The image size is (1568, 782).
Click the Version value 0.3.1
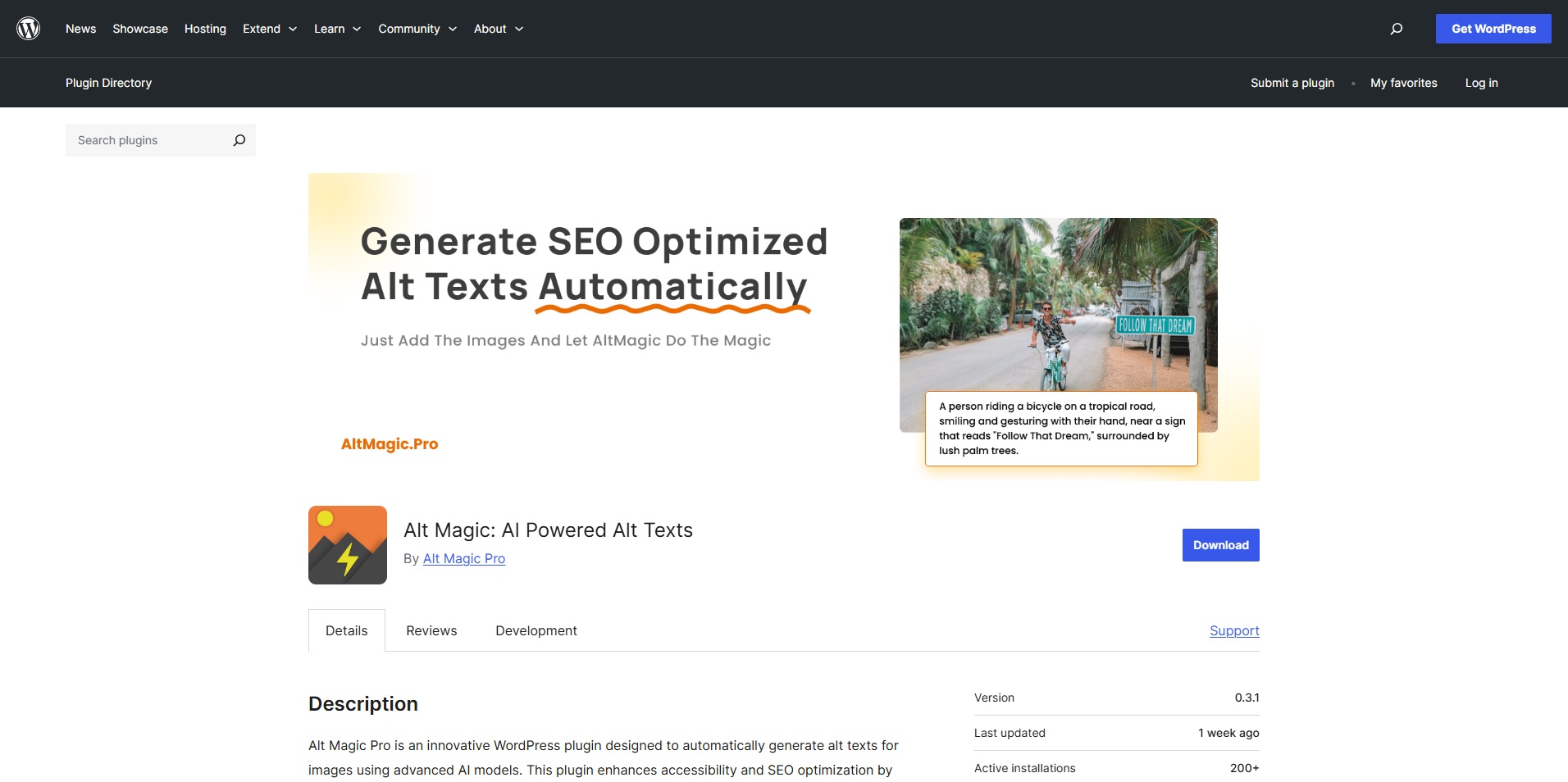[x=1247, y=698]
